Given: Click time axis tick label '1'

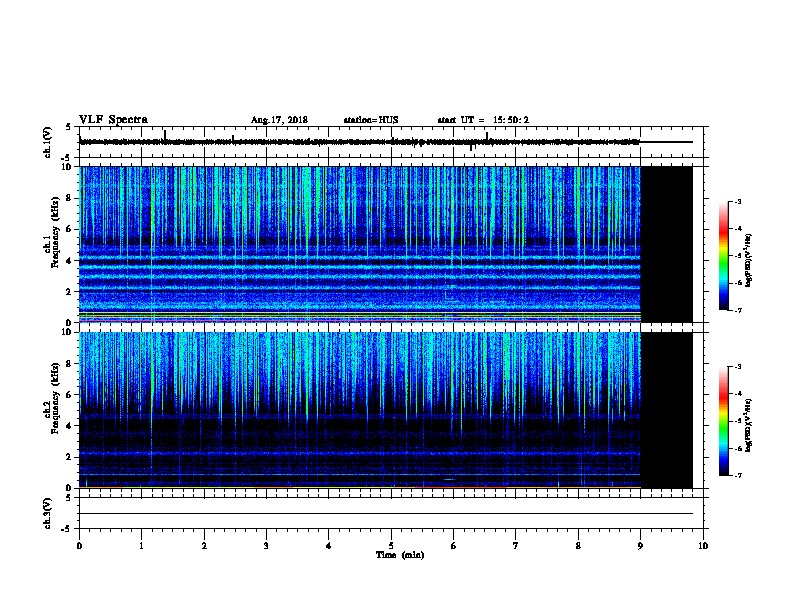Looking at the screenshot, I should coord(141,545).
